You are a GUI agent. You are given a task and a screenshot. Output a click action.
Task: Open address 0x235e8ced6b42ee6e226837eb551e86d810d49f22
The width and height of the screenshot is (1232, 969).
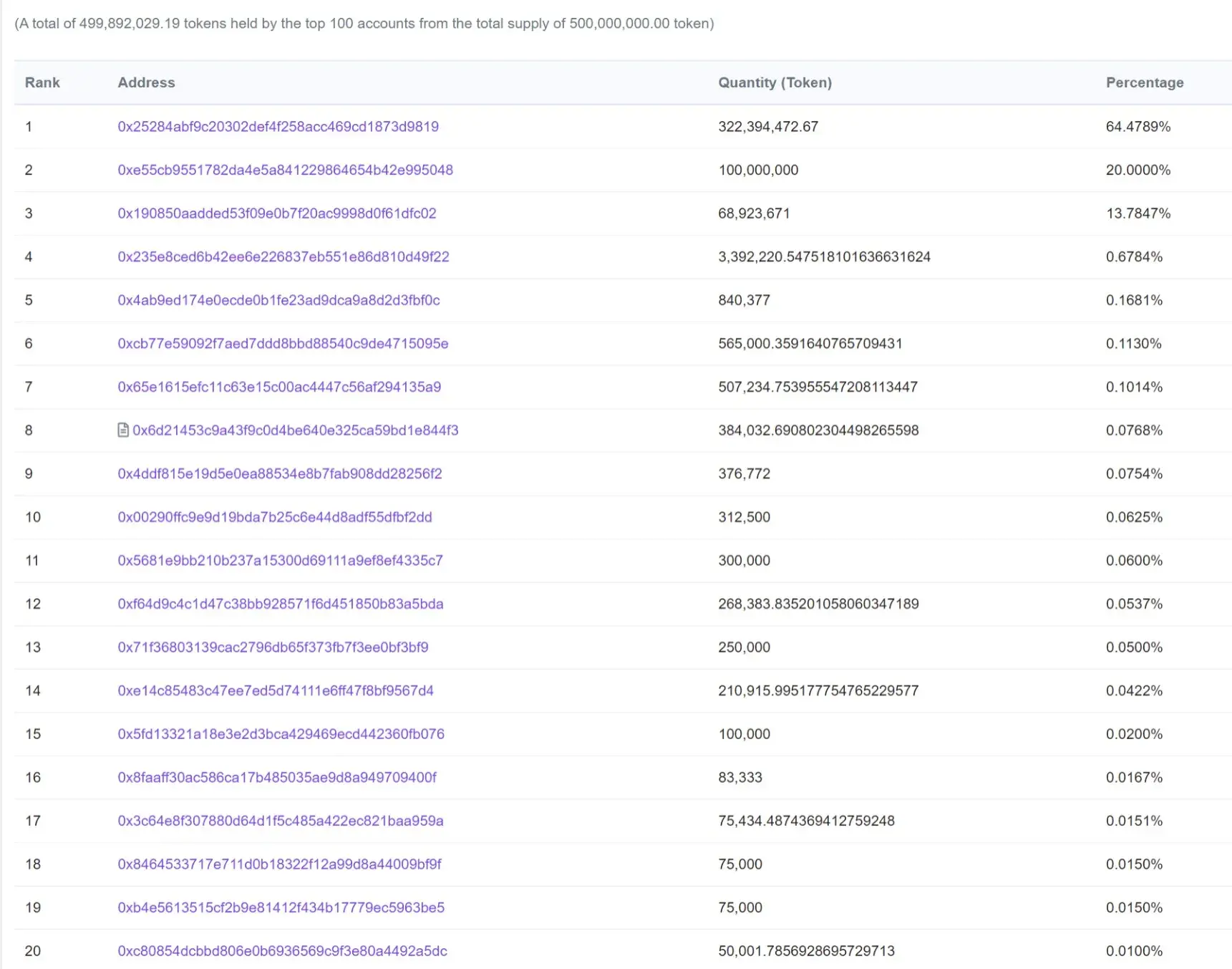click(x=283, y=256)
